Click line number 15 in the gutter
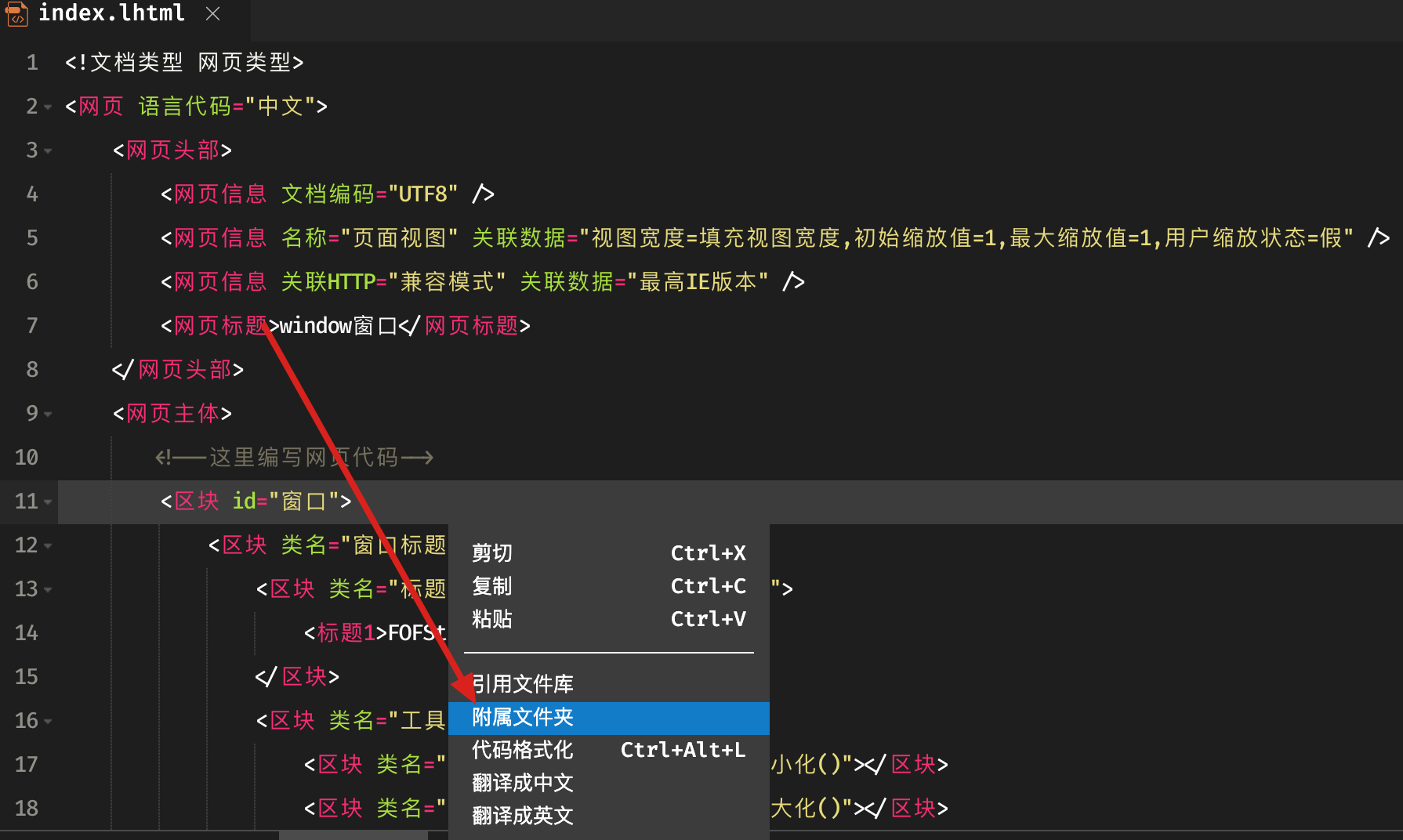This screenshot has width=1403, height=840. 27,677
